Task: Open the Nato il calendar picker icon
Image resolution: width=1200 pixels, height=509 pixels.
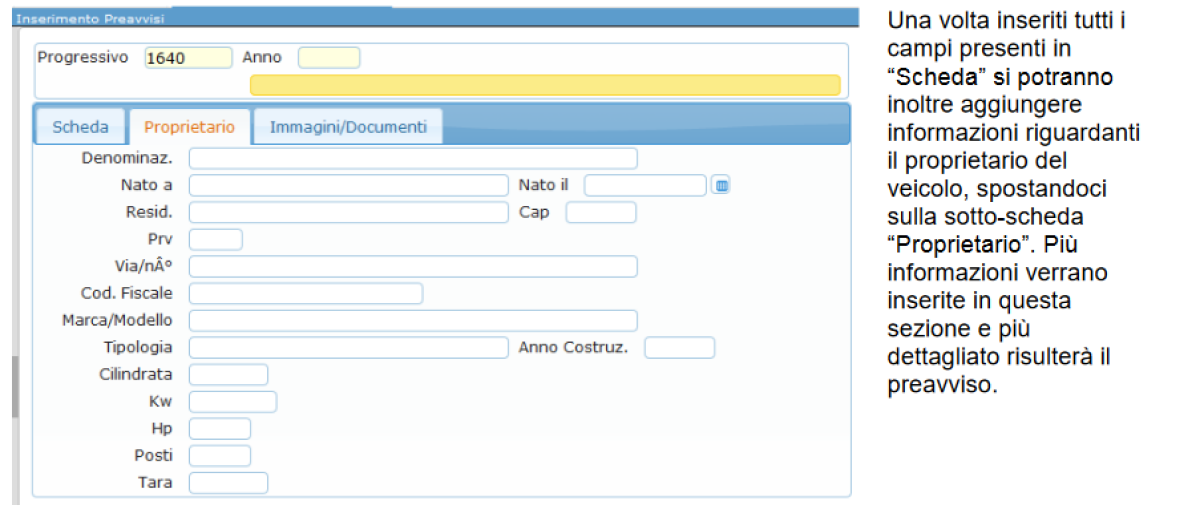Action: point(721,185)
